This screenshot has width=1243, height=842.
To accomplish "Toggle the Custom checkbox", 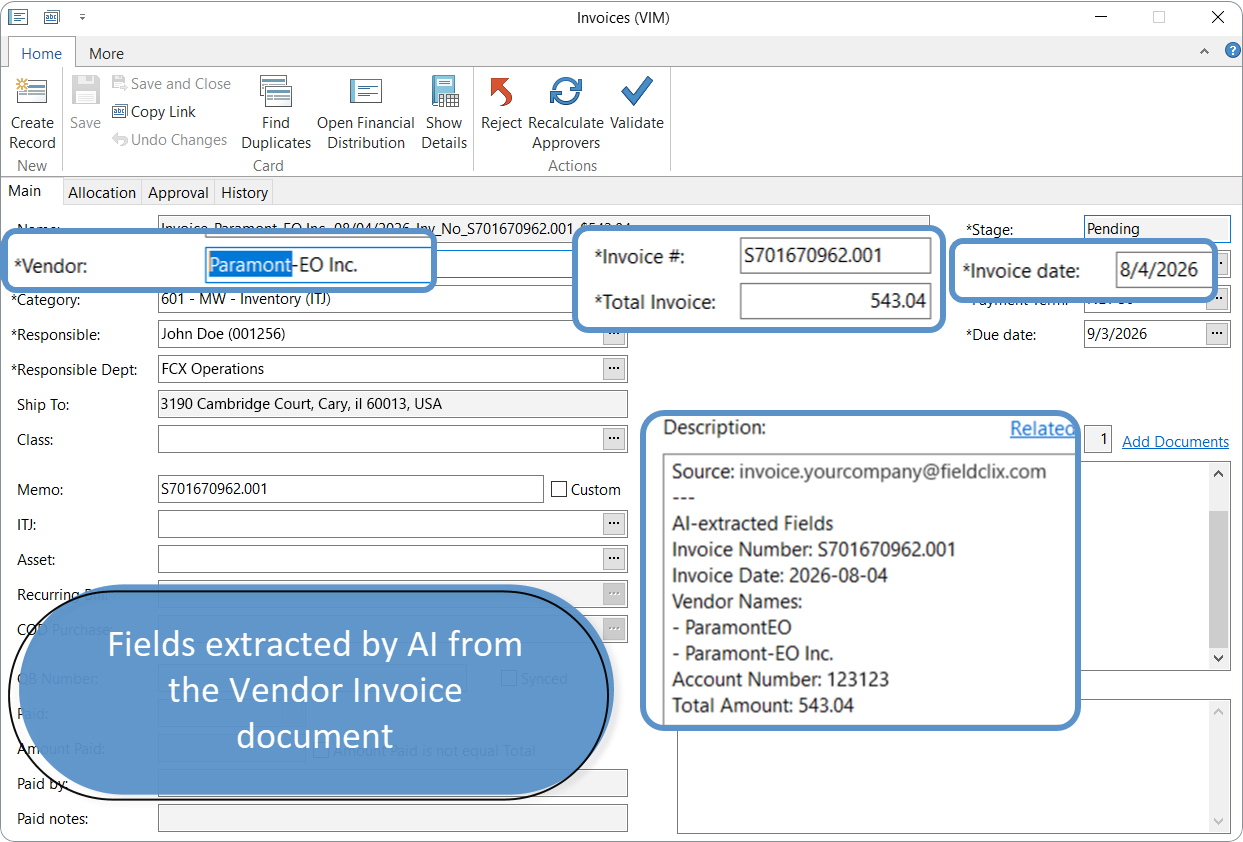I will [x=560, y=489].
